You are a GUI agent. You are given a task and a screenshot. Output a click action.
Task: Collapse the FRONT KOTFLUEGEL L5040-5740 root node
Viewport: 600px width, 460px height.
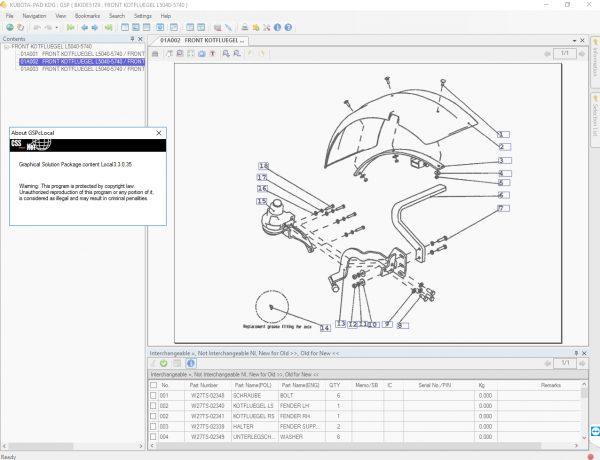pos(7,47)
